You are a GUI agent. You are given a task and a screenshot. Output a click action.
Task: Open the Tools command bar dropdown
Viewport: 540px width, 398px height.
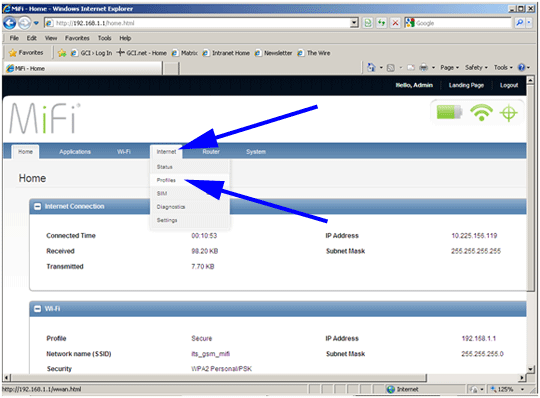[x=503, y=67]
